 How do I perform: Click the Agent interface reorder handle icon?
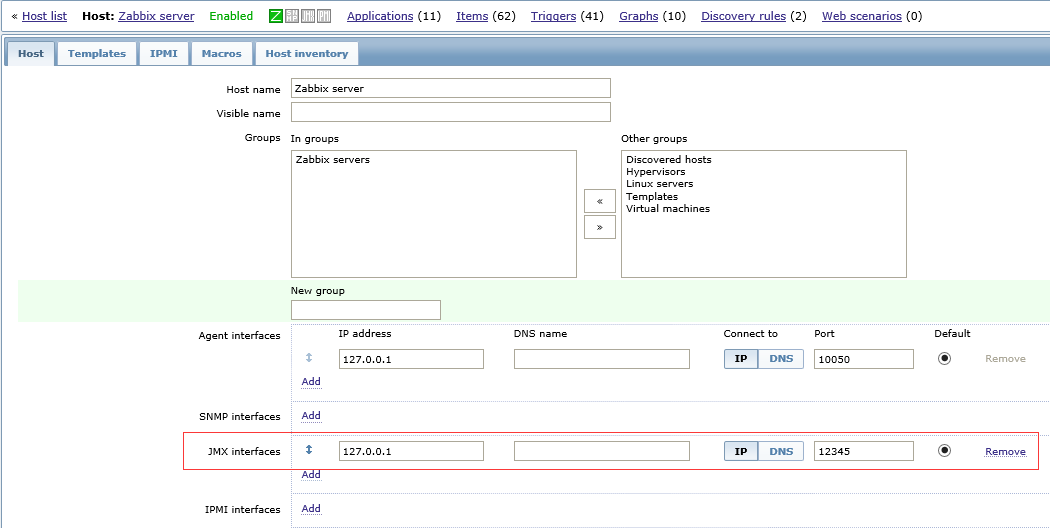coord(309,358)
